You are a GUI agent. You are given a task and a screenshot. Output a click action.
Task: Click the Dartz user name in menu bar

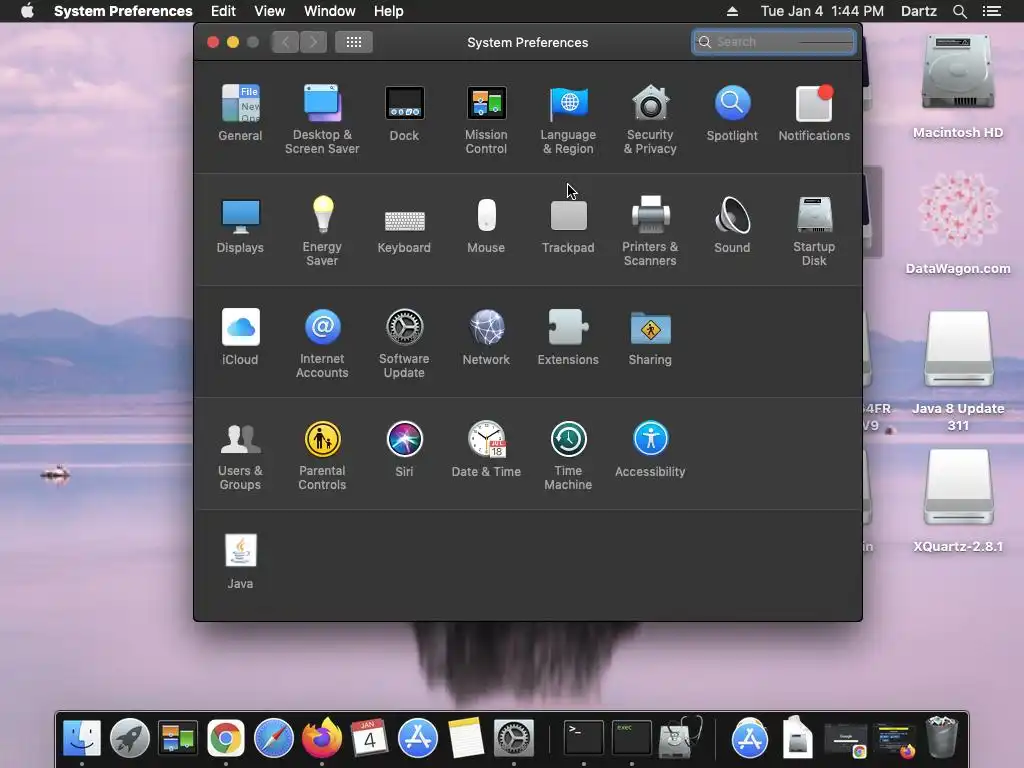pos(919,11)
